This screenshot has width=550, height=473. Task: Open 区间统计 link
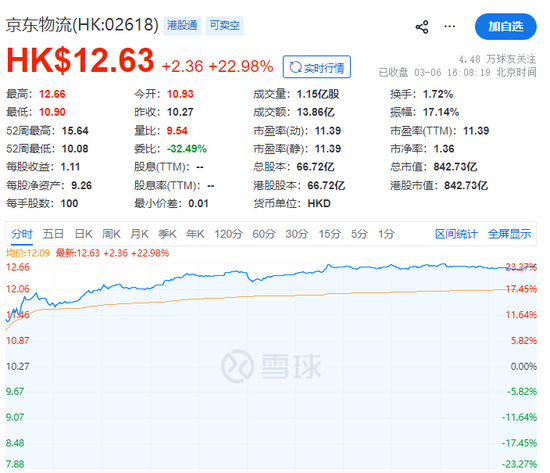(x=456, y=234)
